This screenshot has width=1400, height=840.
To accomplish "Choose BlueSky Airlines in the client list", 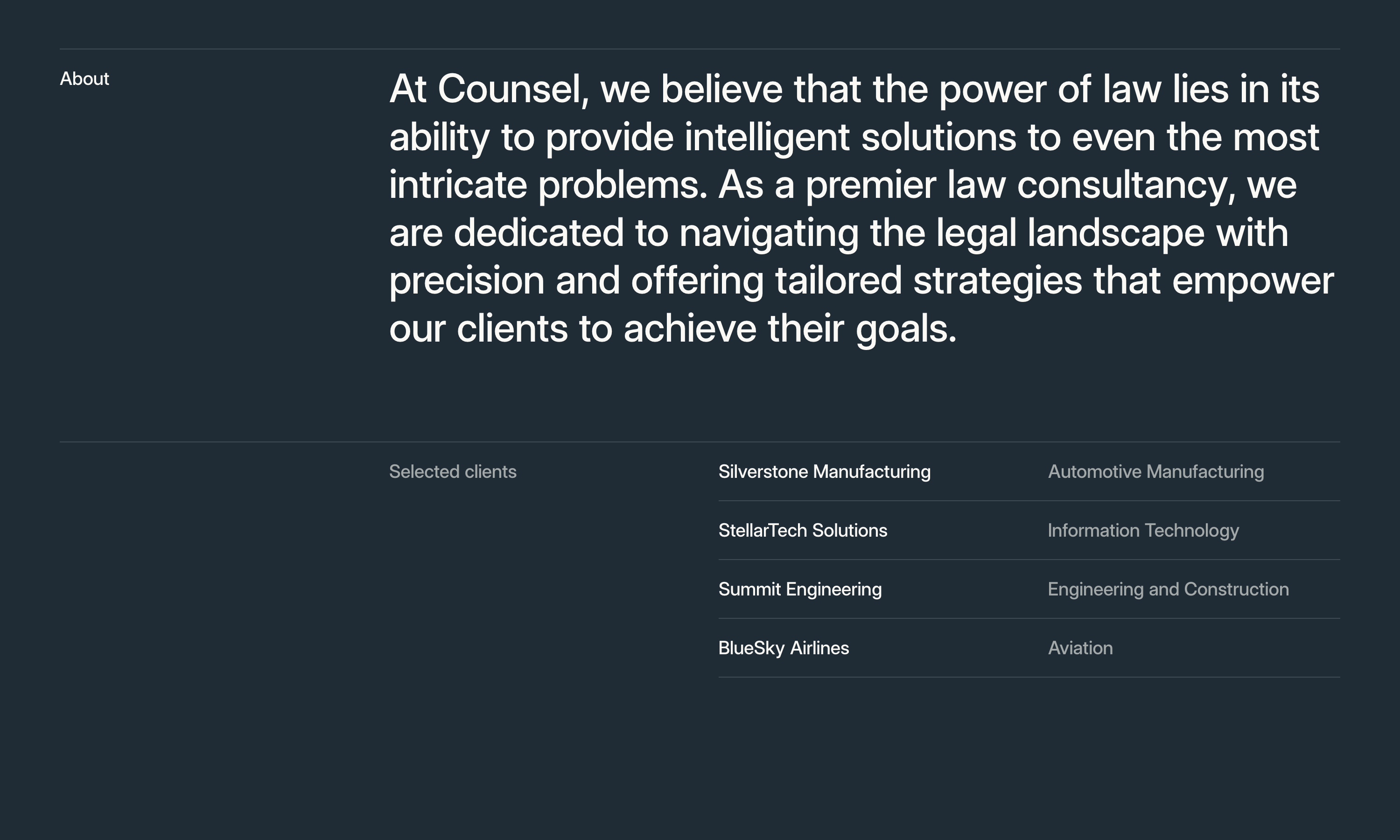I will click(783, 648).
